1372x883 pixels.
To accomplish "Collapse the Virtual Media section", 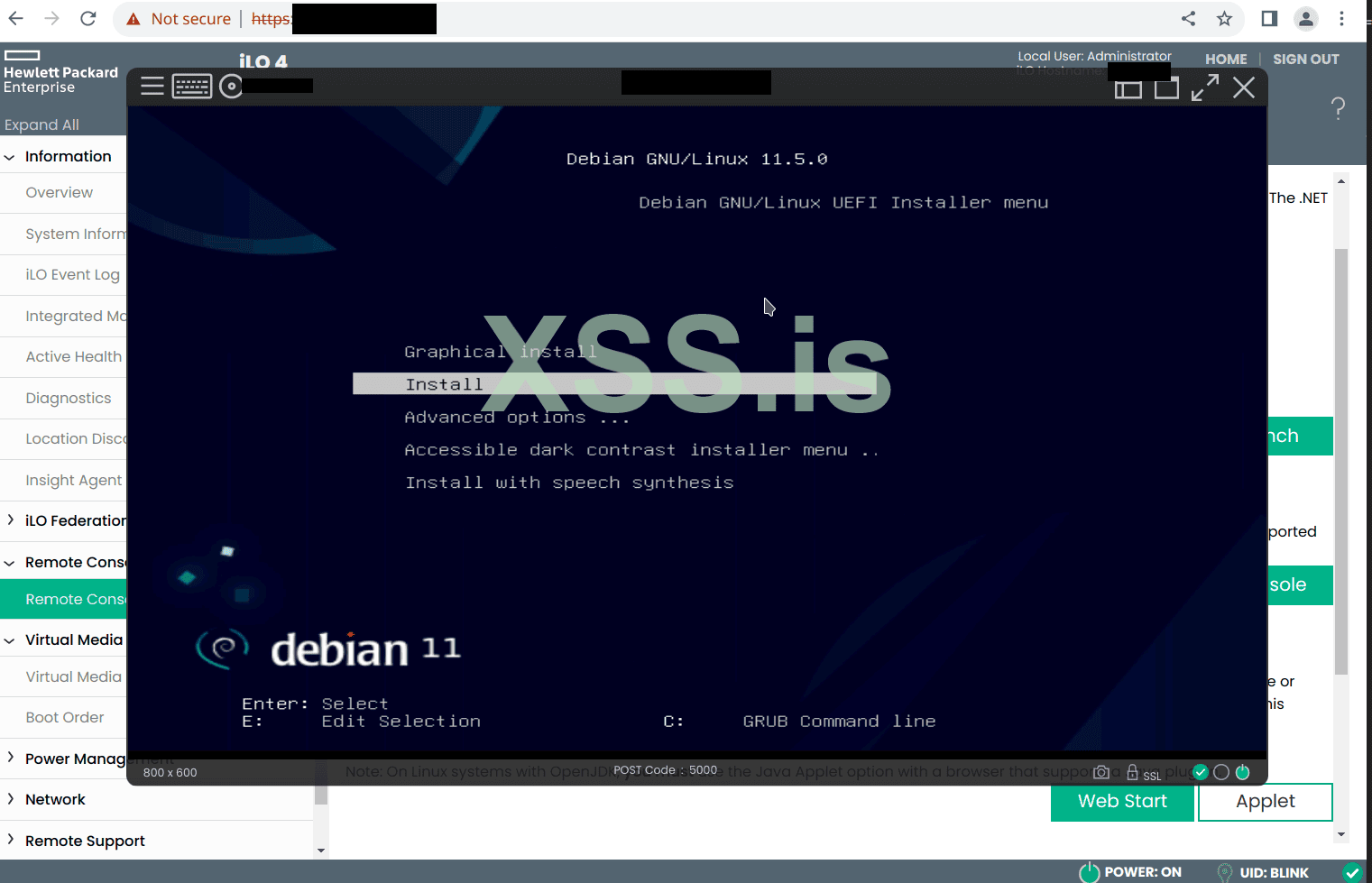I will click(x=10, y=640).
